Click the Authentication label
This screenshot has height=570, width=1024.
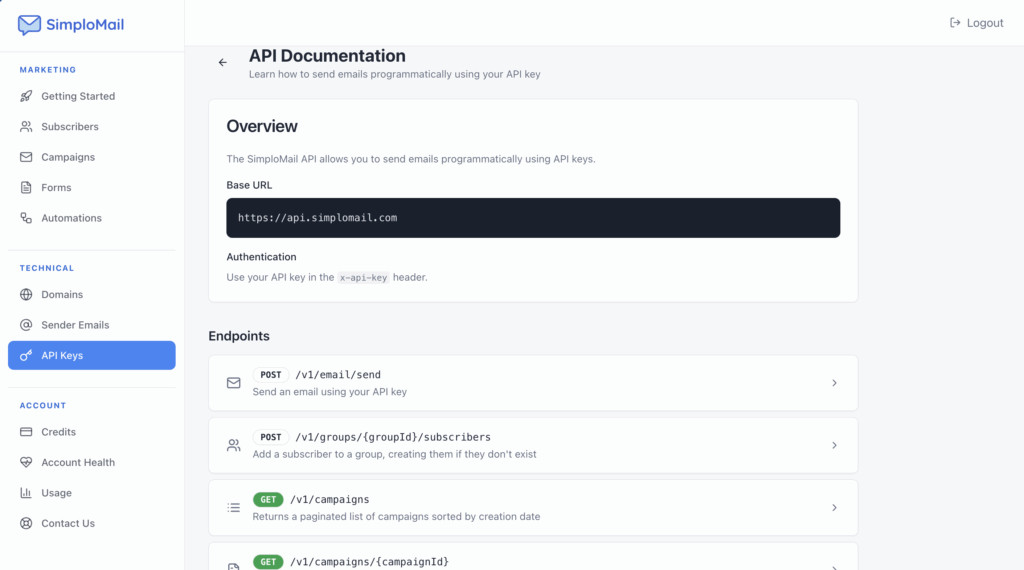pyautogui.click(x=261, y=257)
